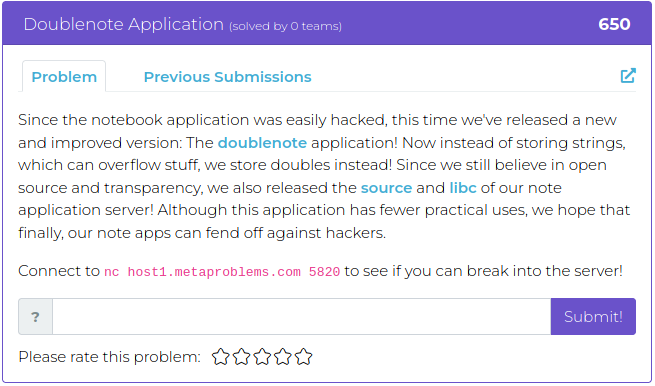Select the nc host1.metaproblems.com 5820 command text
Image resolution: width=655 pixels, height=386 pixels.
[222, 272]
